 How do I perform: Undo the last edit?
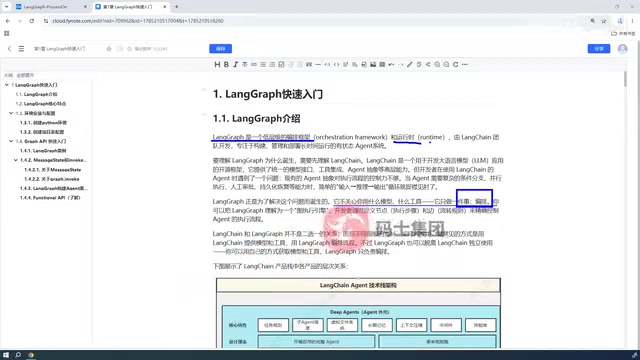[x=391, y=64]
